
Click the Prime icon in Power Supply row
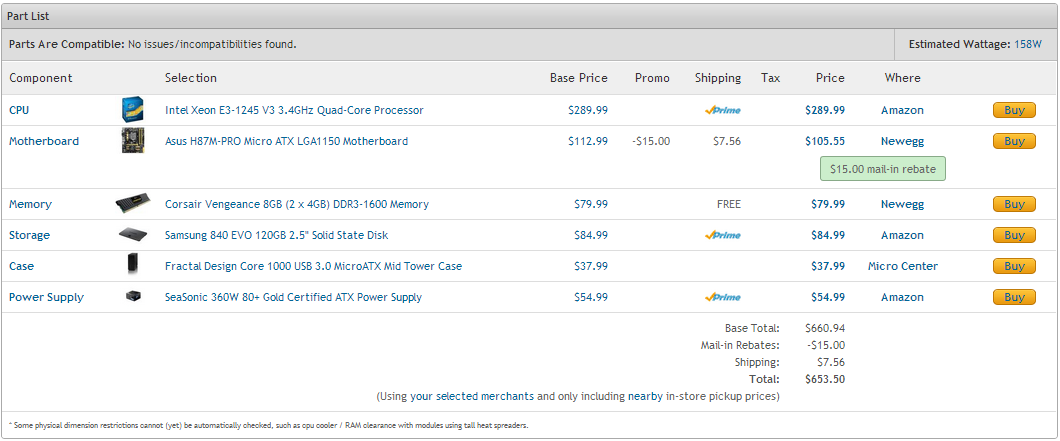click(723, 297)
